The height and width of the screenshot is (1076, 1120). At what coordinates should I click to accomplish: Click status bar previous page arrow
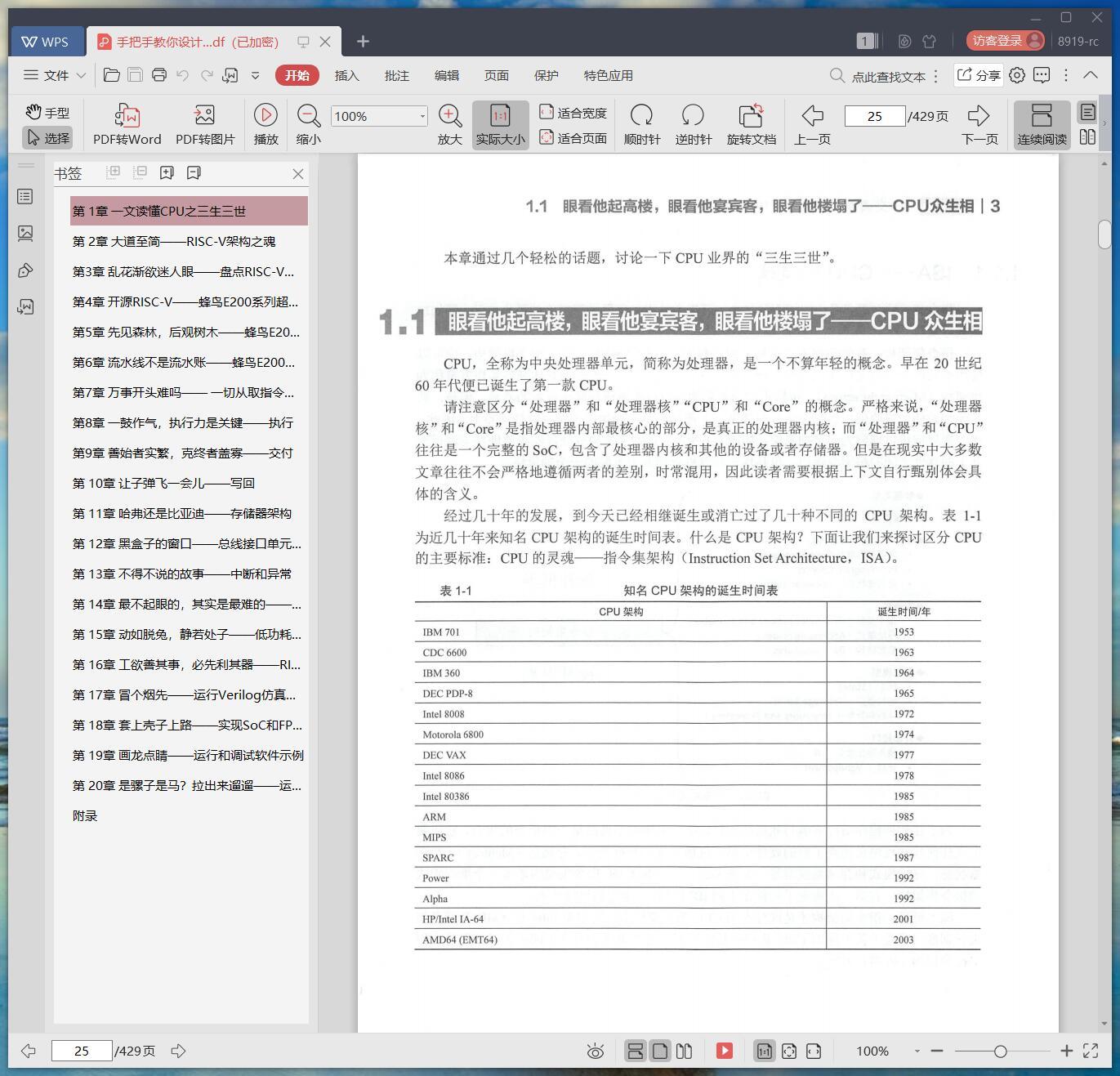[x=29, y=1051]
